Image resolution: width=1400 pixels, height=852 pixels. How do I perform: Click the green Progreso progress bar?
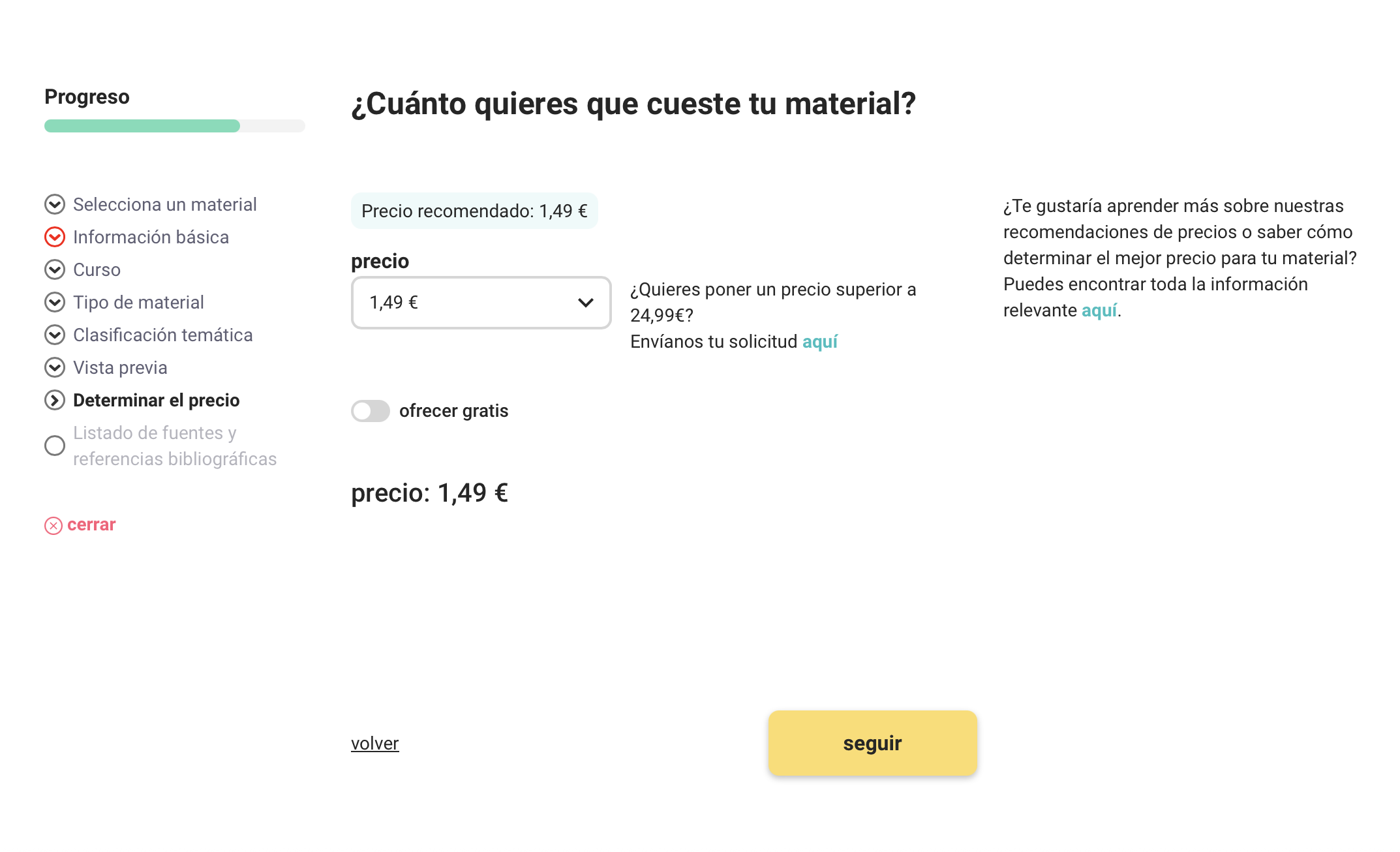point(142,126)
